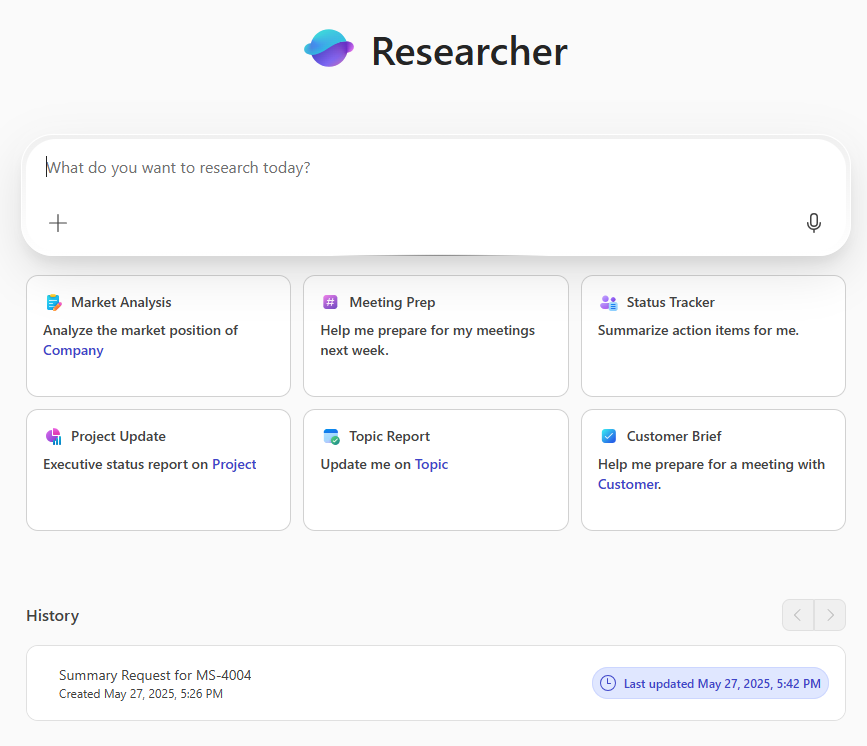Click the Researcher logo icon

tap(329, 49)
